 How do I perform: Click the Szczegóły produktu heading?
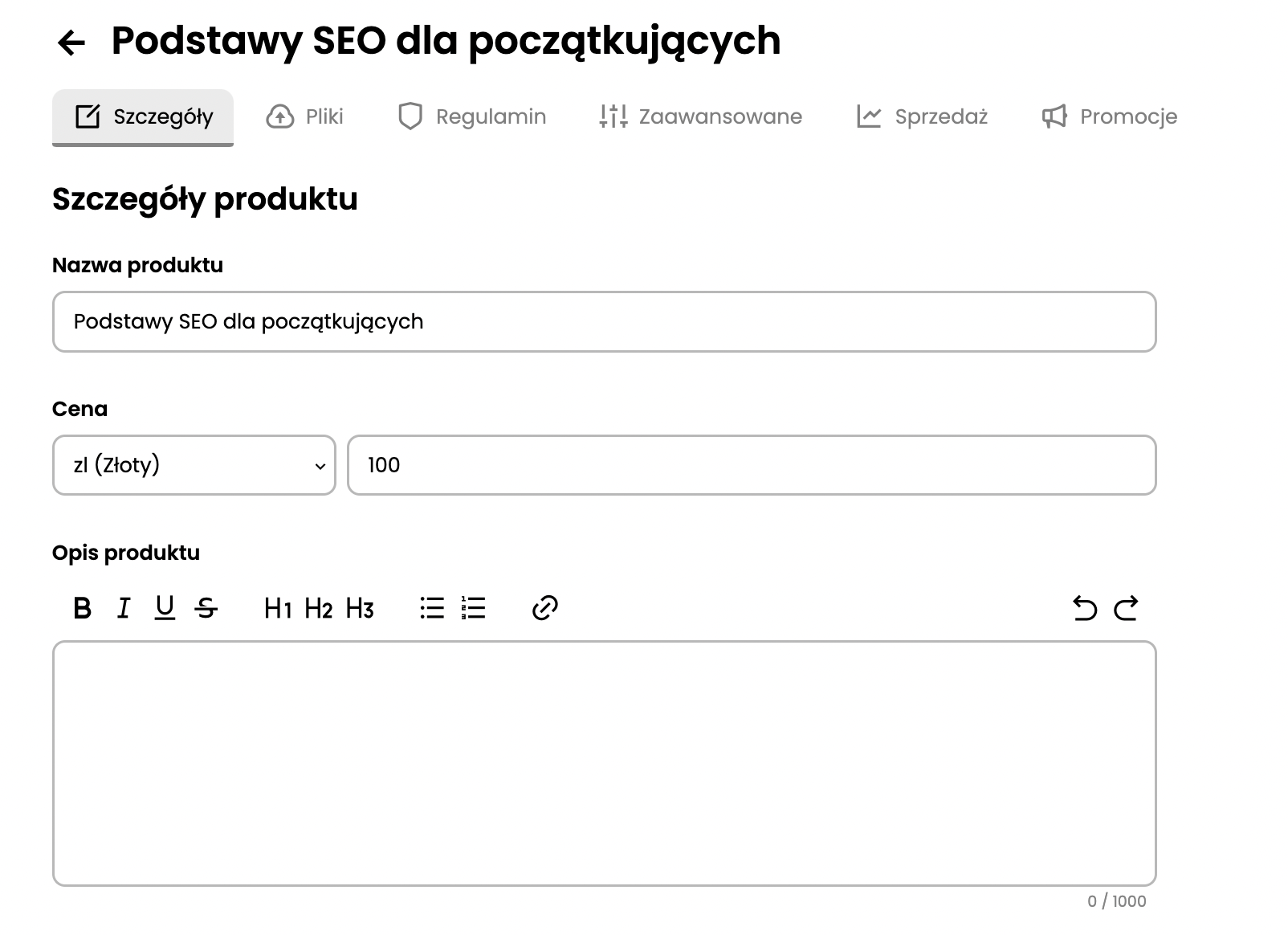click(x=205, y=199)
